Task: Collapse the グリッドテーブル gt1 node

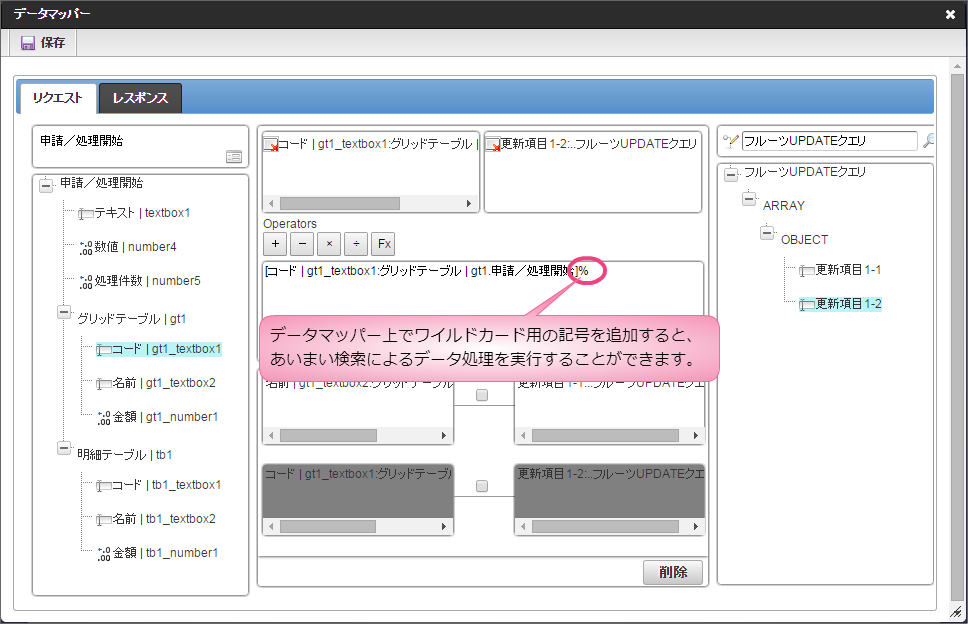Action: [63, 313]
